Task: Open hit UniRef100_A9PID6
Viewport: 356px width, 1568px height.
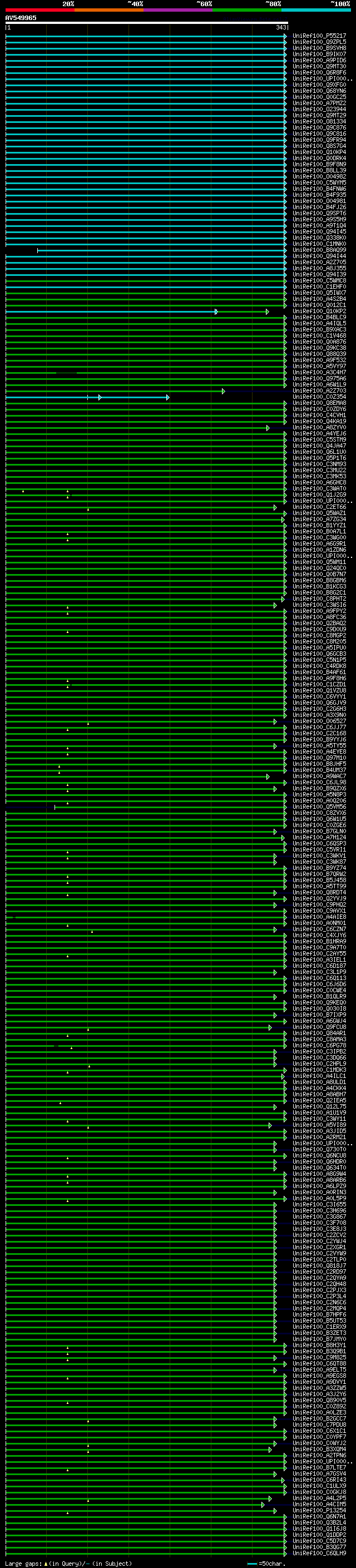Action: (x=319, y=60)
